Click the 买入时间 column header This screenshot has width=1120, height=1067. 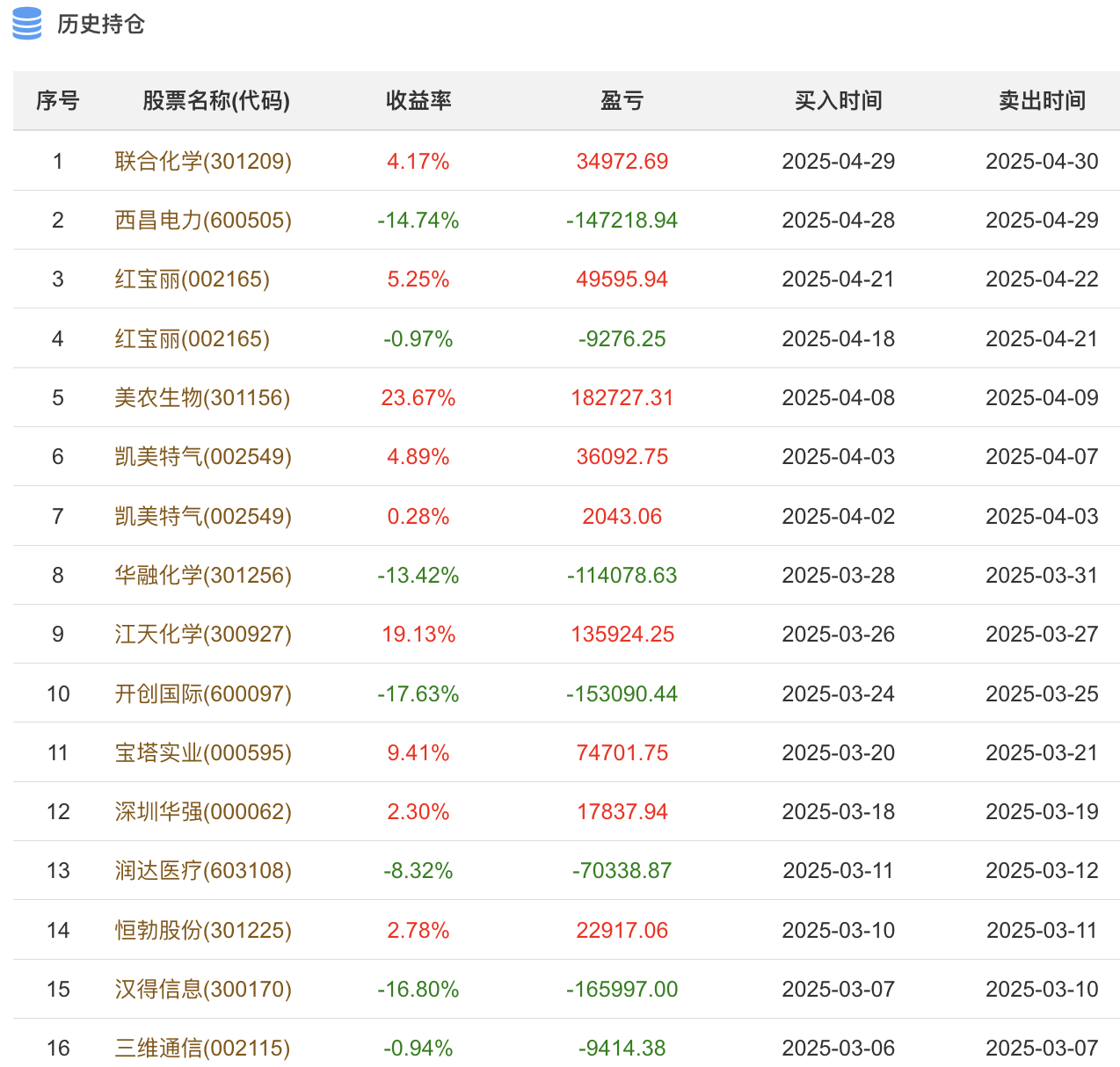pos(839,101)
